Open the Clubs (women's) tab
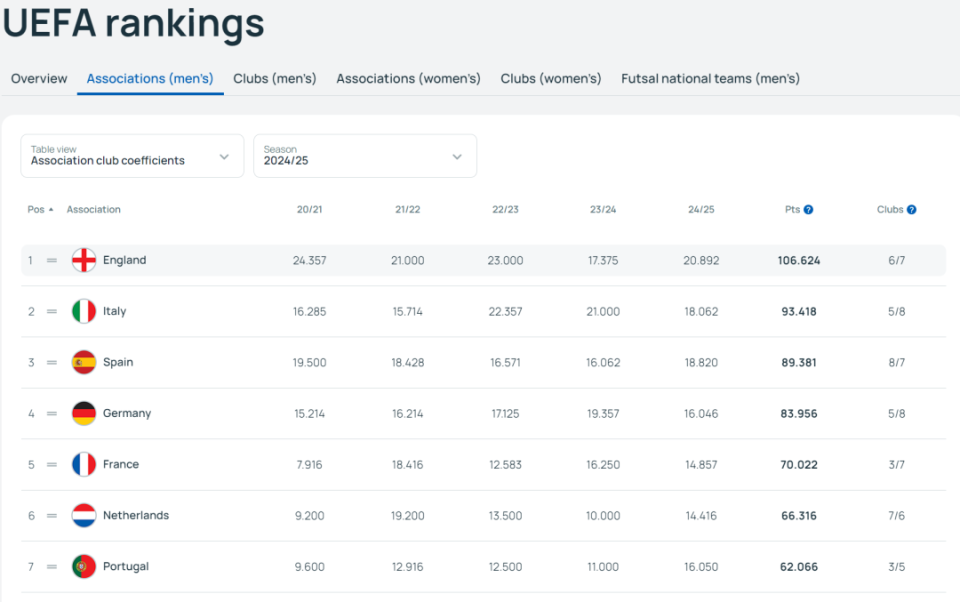The width and height of the screenshot is (960, 602). coord(551,79)
